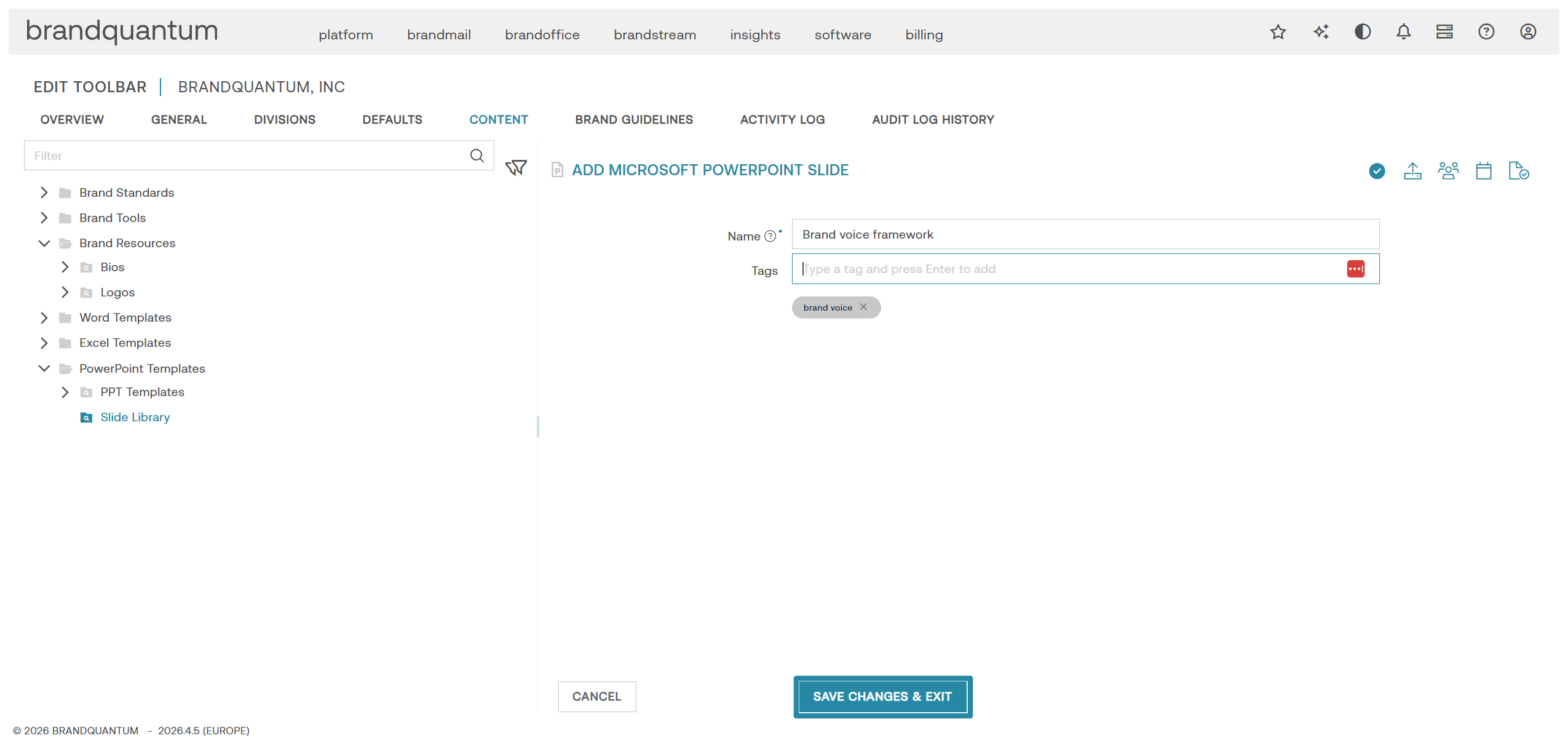Remove the brand voice tag
Image resolution: width=1568 pixels, height=746 pixels.
coord(863,307)
